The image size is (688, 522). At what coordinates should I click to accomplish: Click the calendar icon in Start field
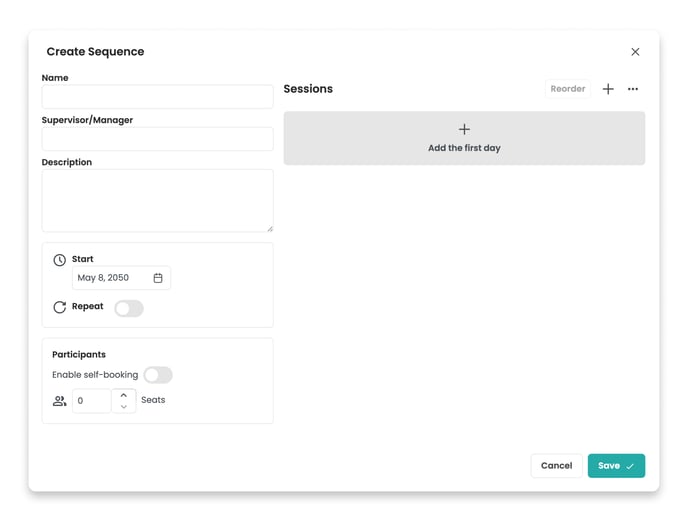point(158,278)
